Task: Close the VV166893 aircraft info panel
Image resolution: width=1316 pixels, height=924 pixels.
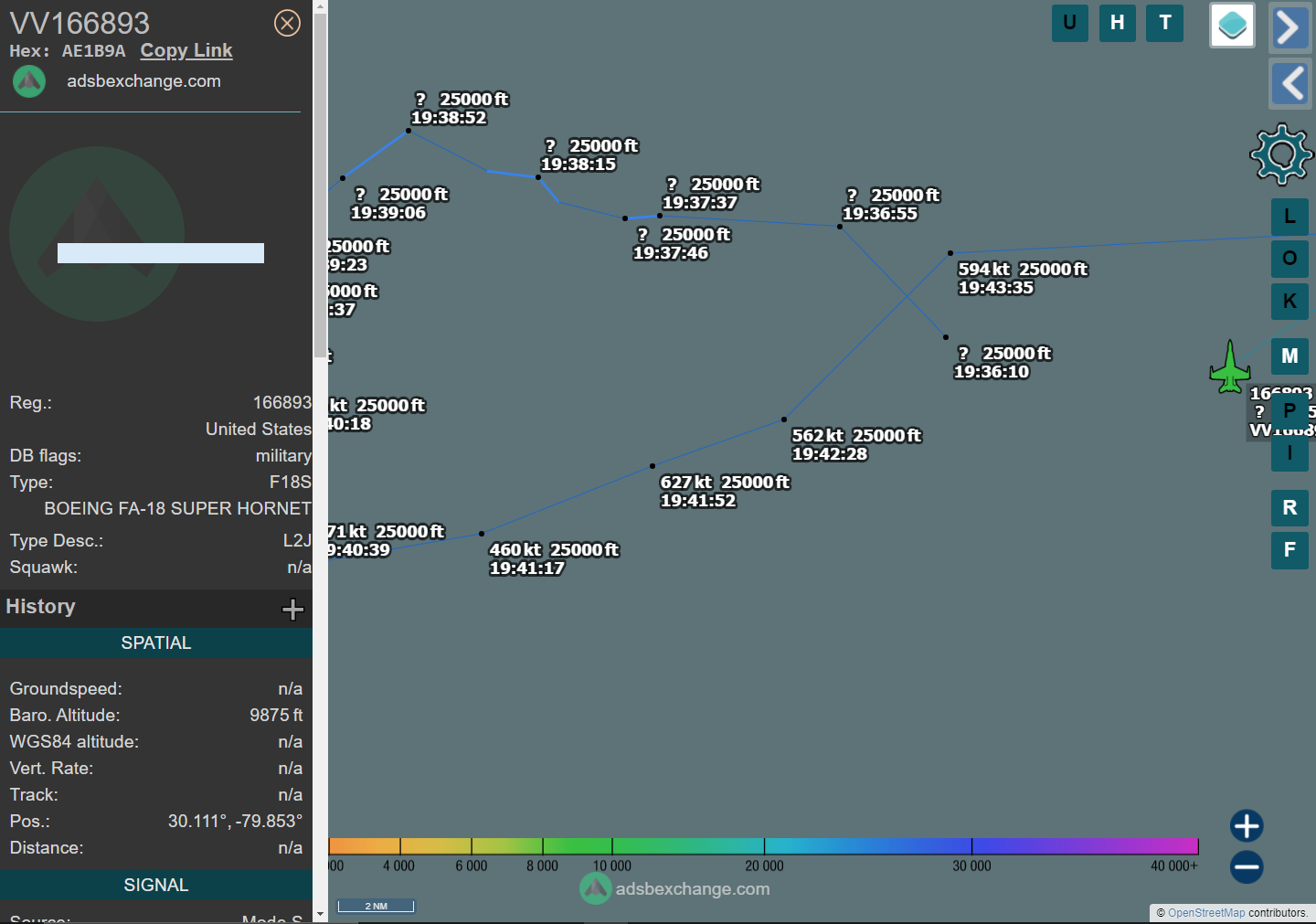Action: [287, 23]
